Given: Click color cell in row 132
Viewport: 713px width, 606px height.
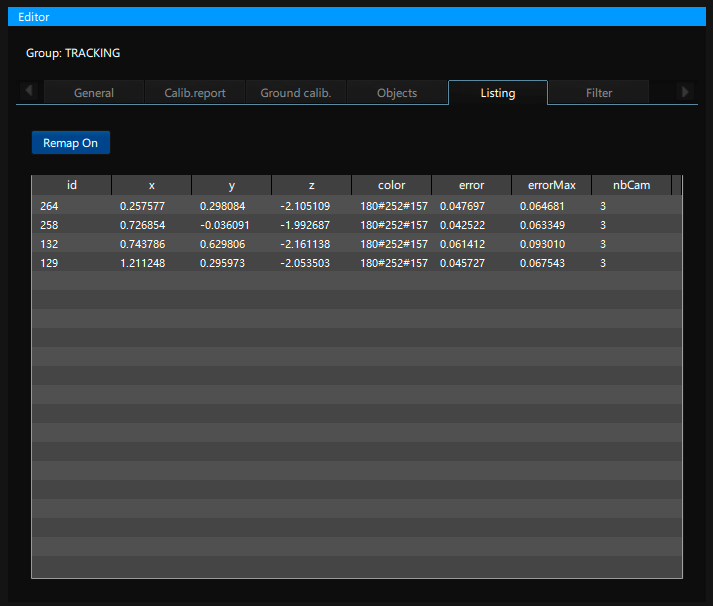Looking at the screenshot, I should [x=394, y=244].
